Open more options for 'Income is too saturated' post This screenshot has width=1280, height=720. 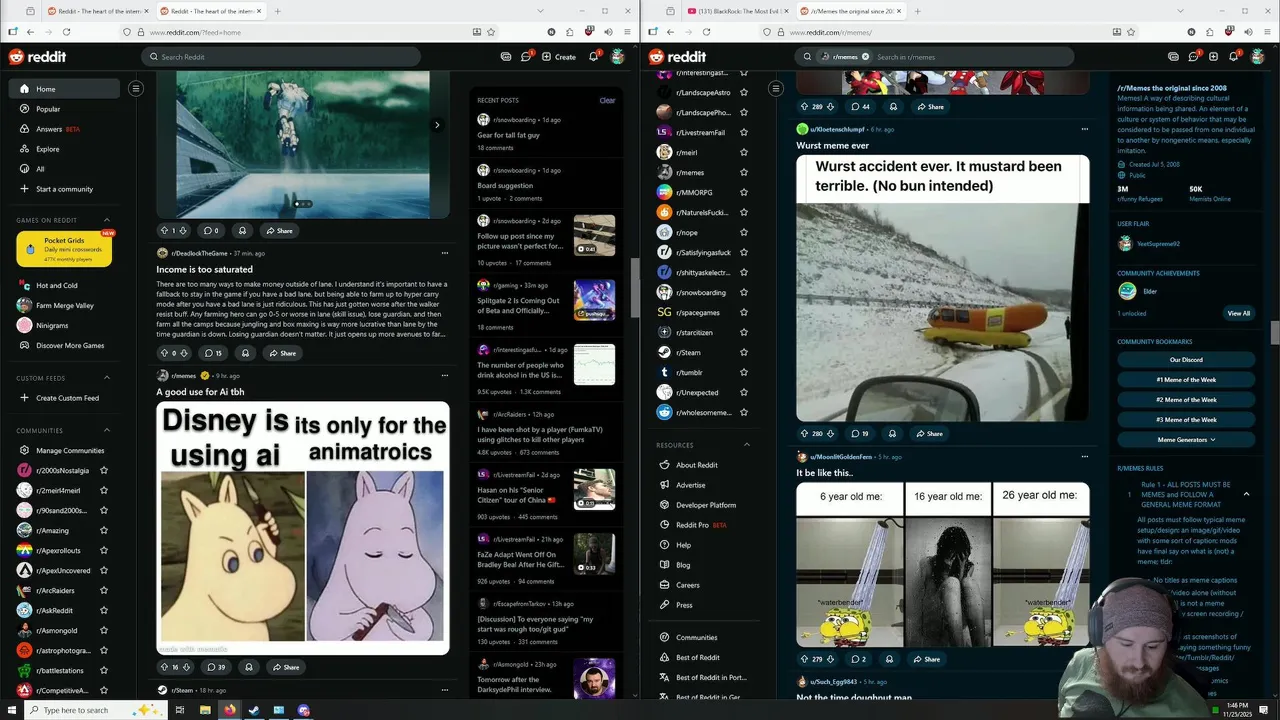click(x=444, y=253)
